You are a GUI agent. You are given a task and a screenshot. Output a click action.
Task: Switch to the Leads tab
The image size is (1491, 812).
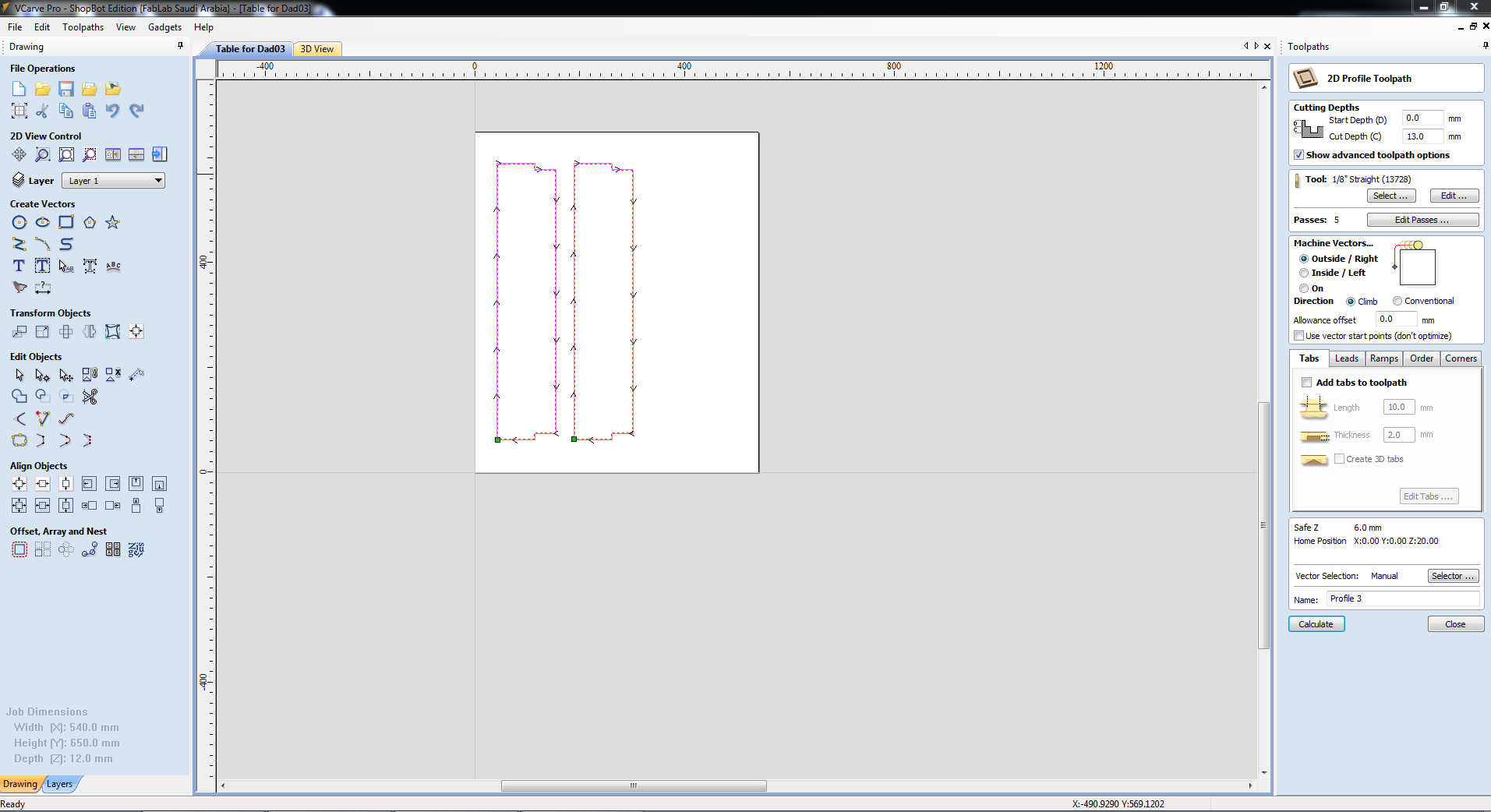click(1346, 358)
